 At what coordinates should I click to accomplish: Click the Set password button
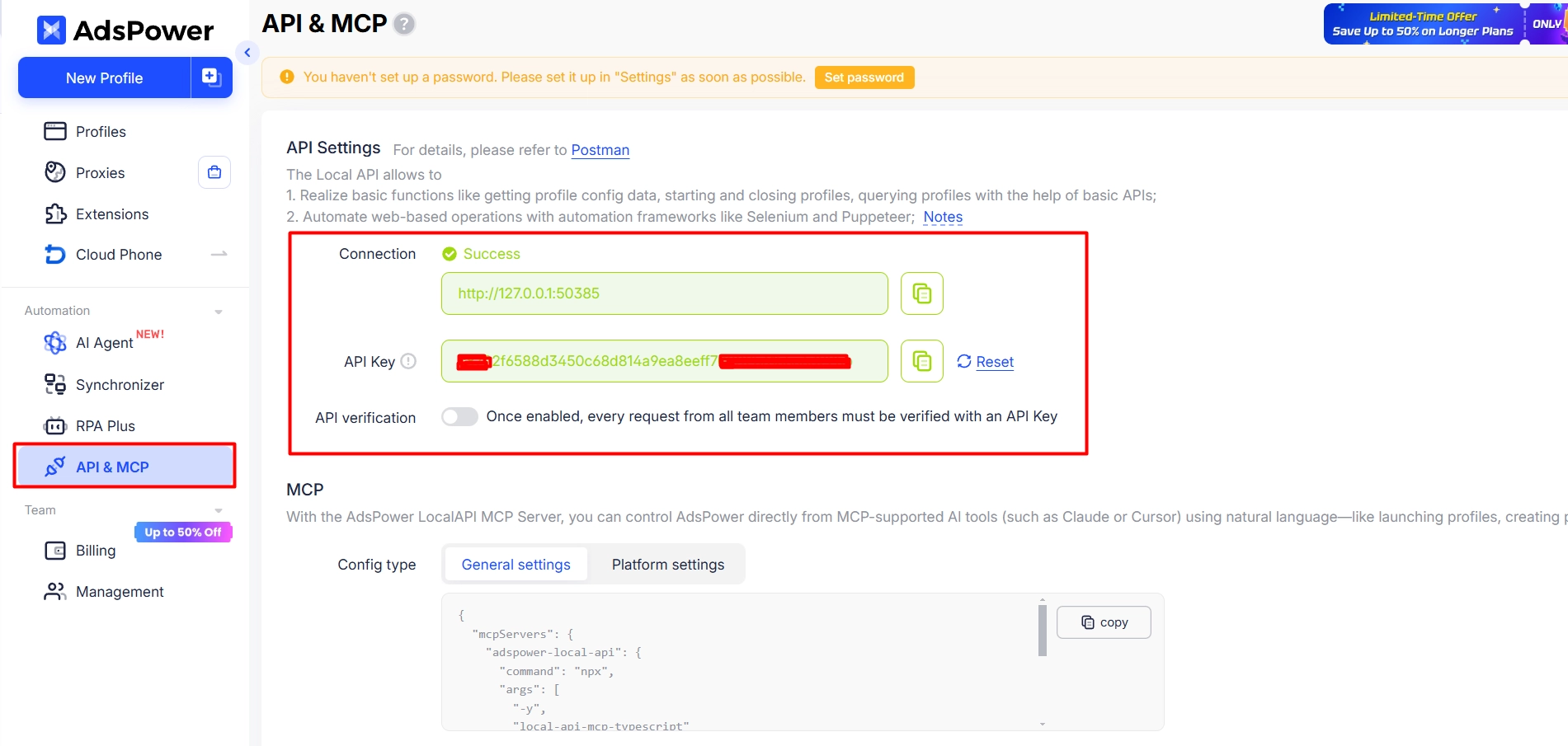pyautogui.click(x=864, y=77)
